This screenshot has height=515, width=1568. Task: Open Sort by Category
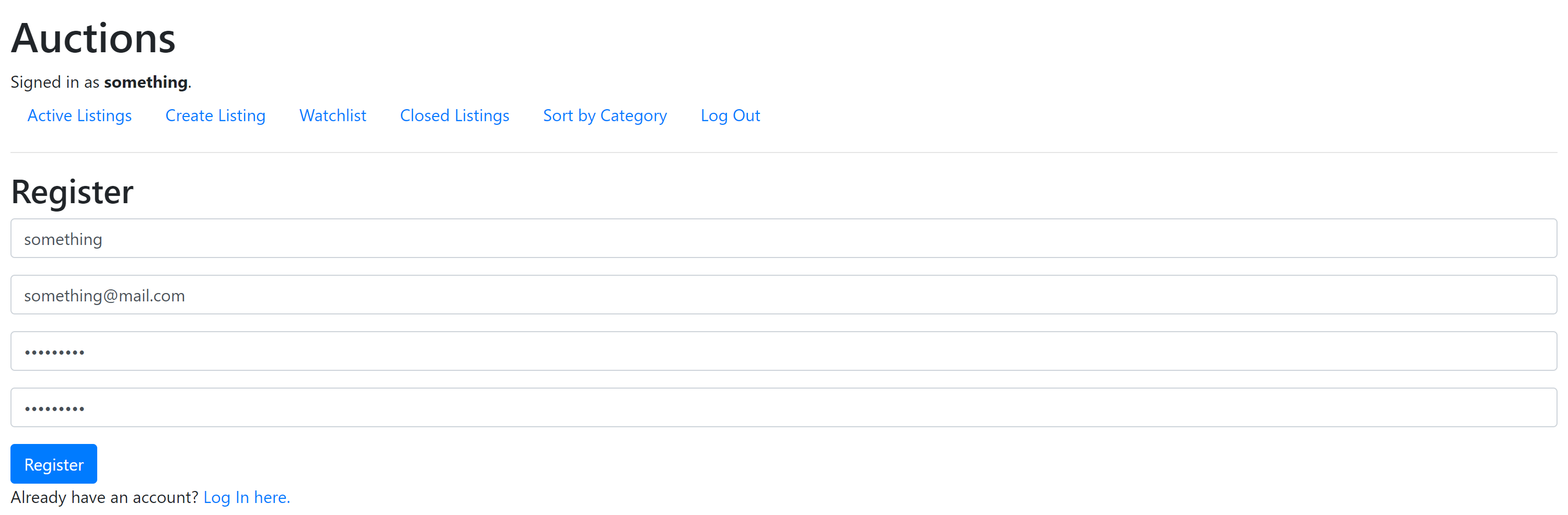click(x=605, y=115)
